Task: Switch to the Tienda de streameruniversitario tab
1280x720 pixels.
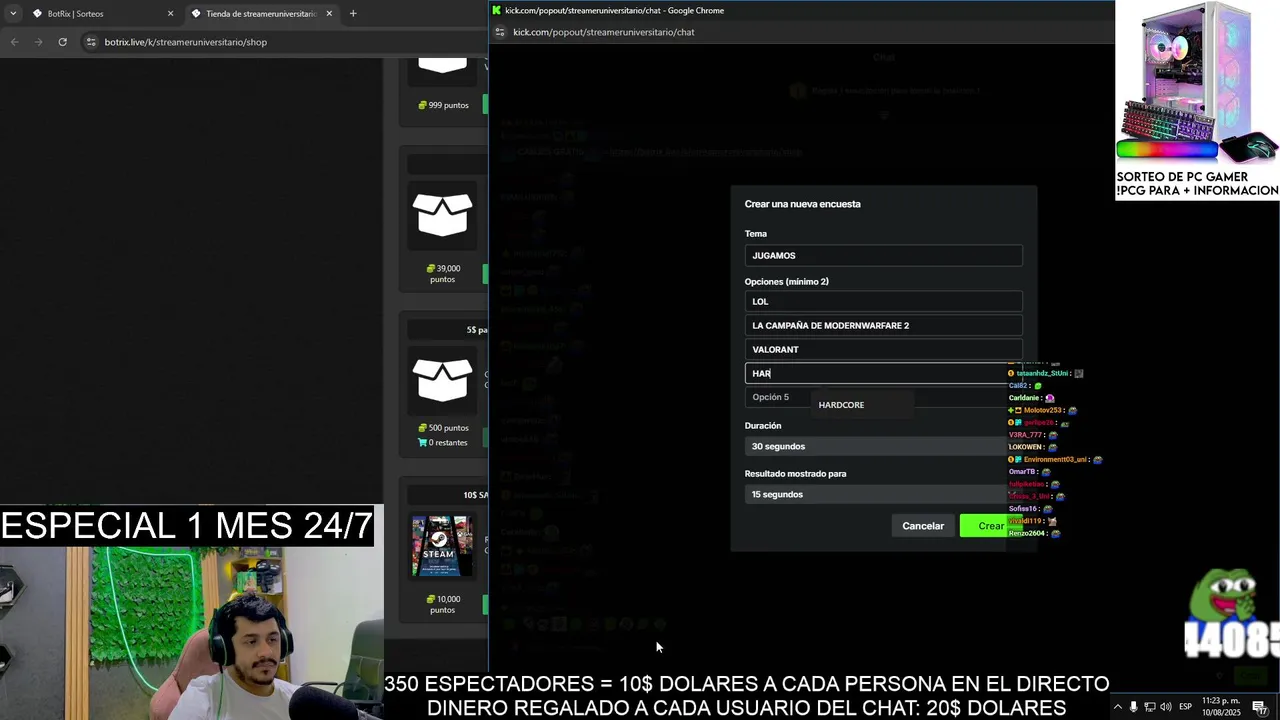Action: pyautogui.click(x=262, y=14)
